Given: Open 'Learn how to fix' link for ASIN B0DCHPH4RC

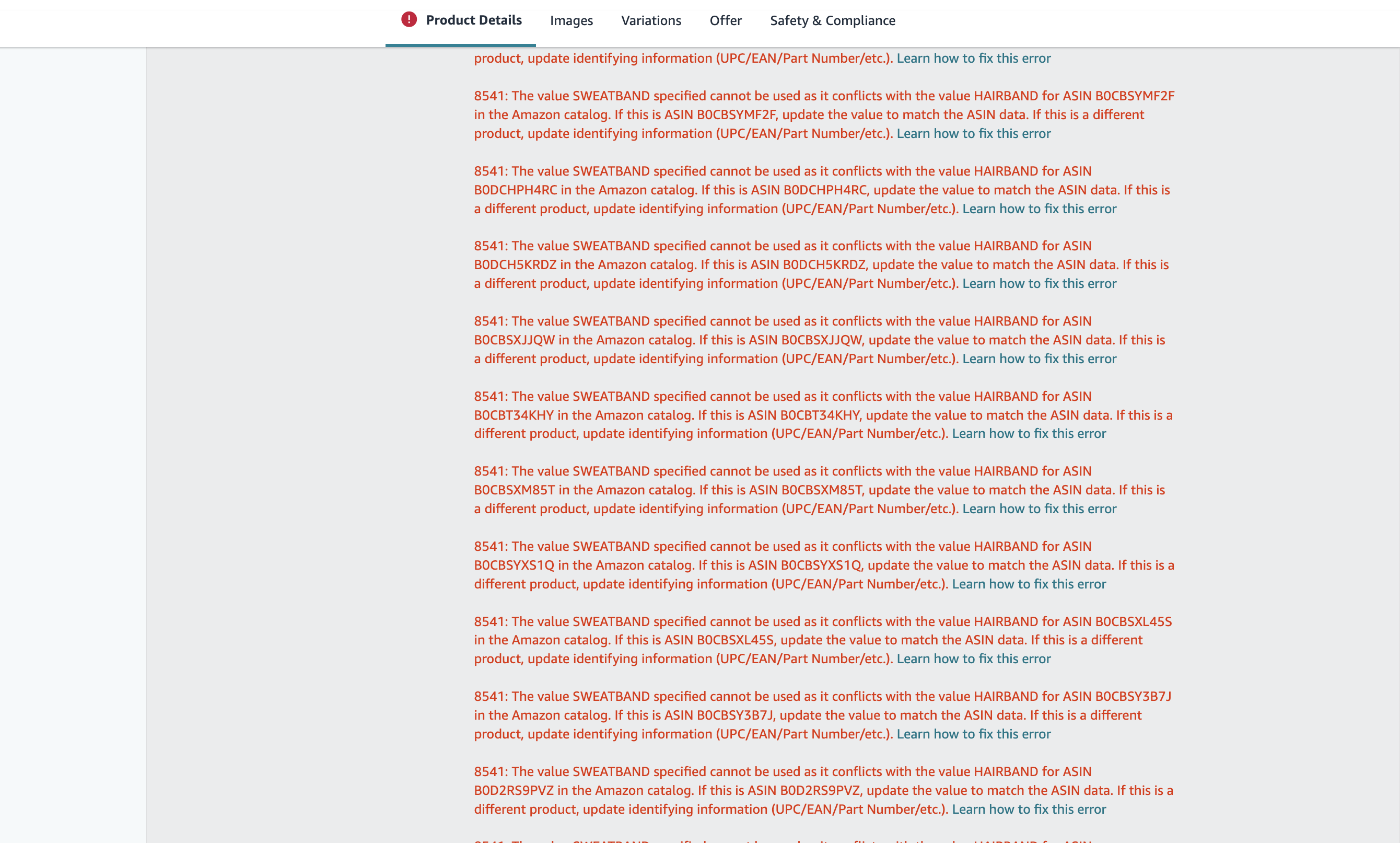Looking at the screenshot, I should 1039,209.
